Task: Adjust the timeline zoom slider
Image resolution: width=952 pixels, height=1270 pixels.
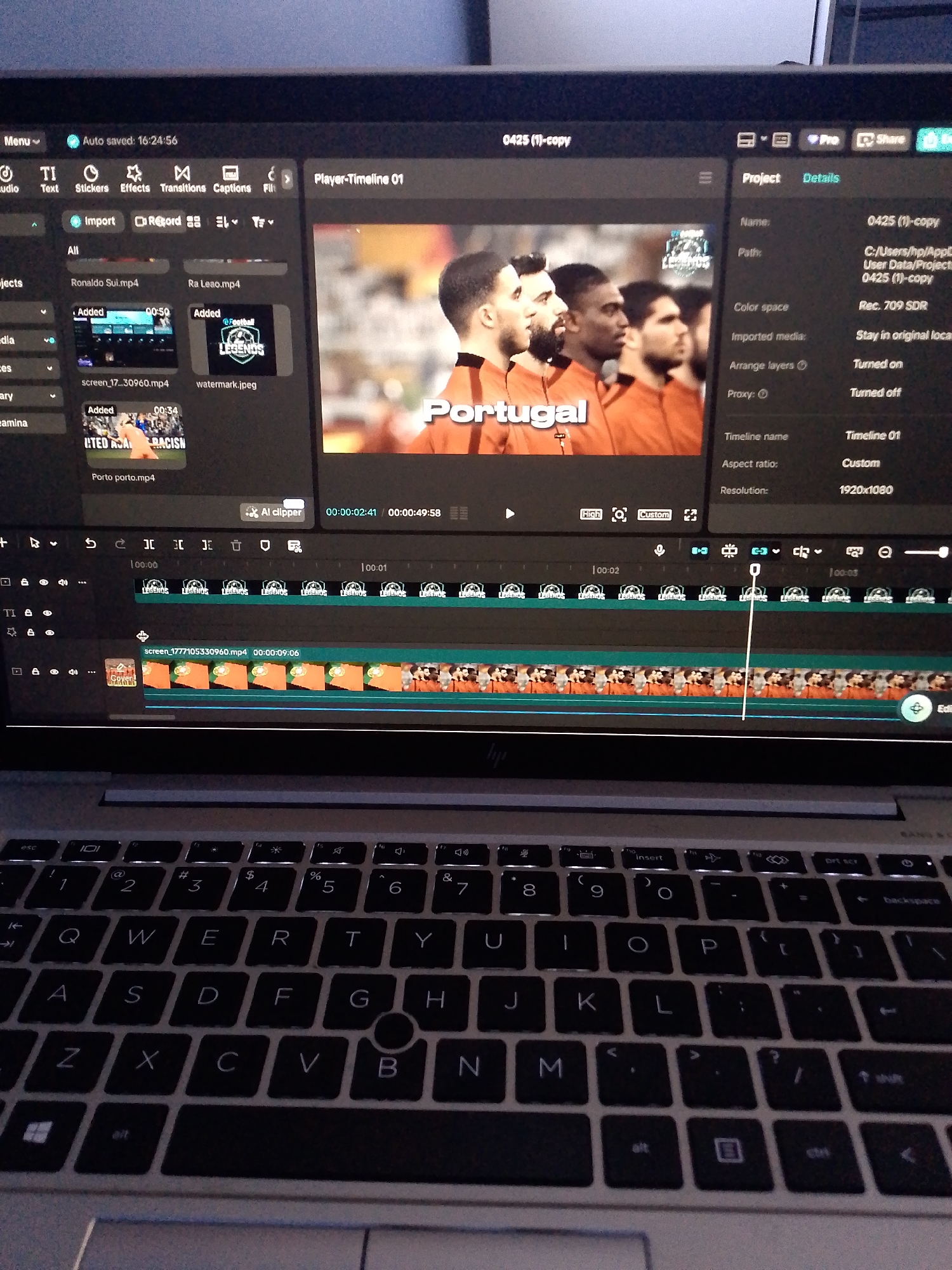Action: [926, 552]
